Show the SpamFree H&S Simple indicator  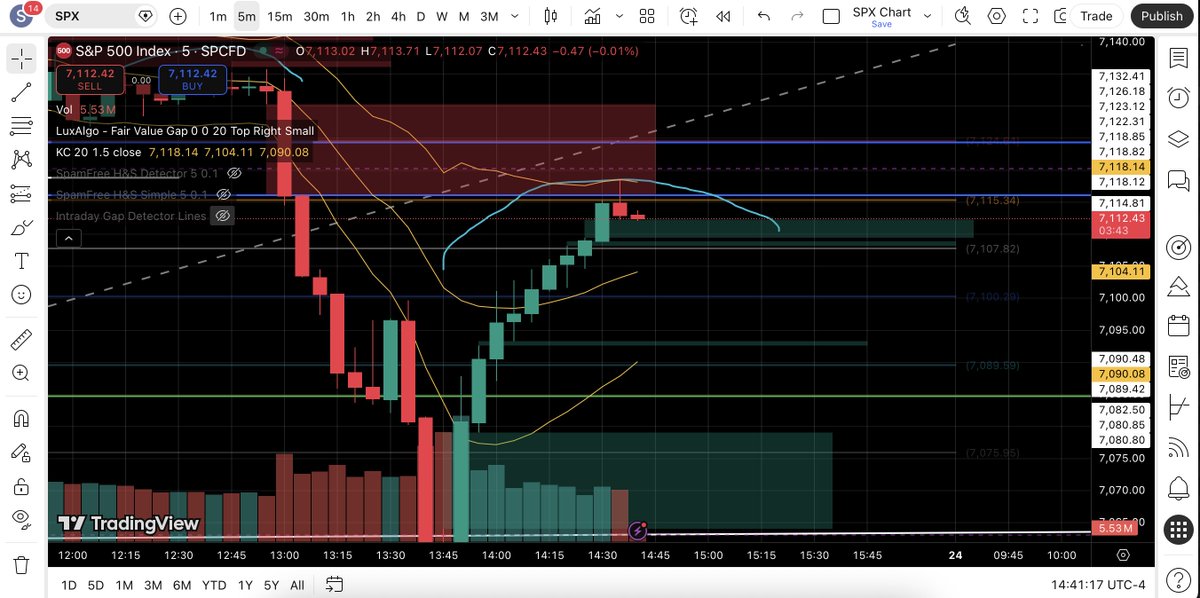[223, 194]
